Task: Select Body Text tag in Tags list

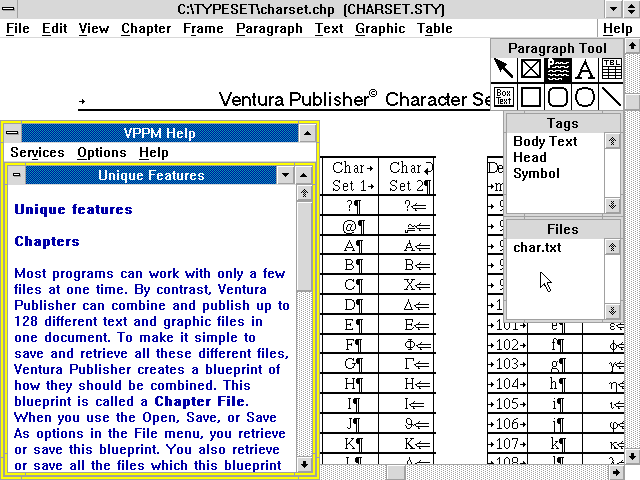Action: point(545,141)
